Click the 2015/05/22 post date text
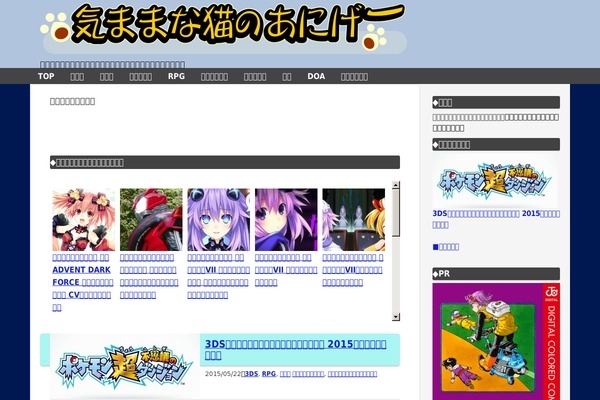Viewport: 600px width, 400px height. coord(223,374)
